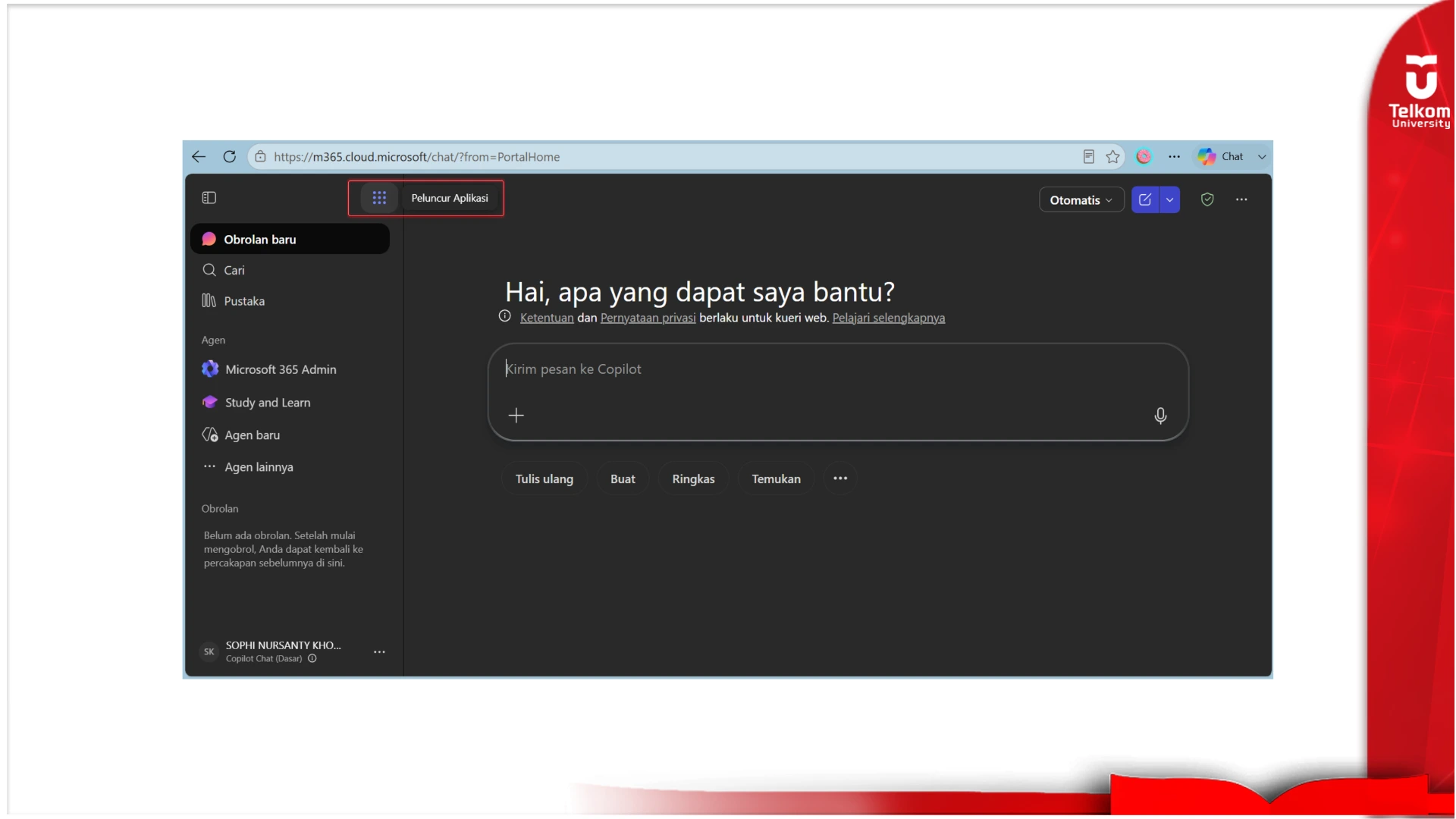Click SK user avatar

pos(209,652)
